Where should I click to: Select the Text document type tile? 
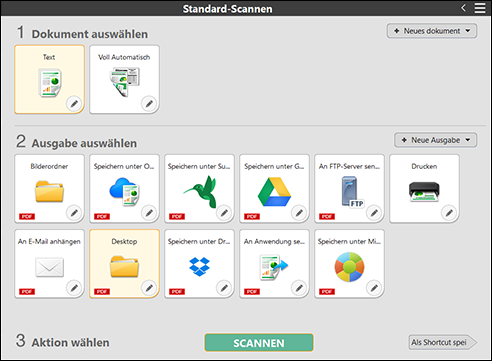coord(49,79)
